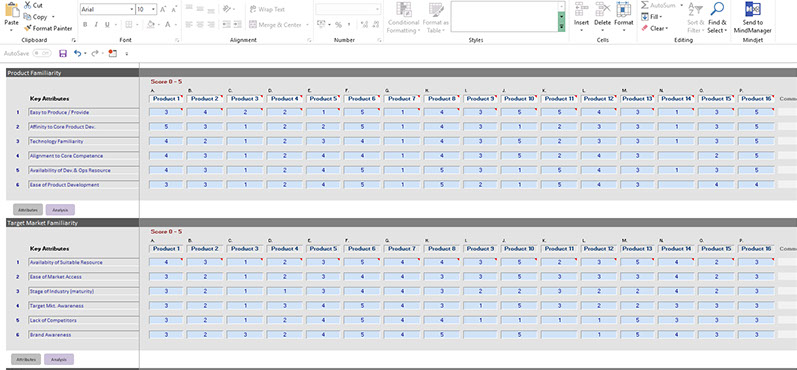Viewport: 797px width, 370px height.
Task: Open the Font dialog launcher
Action: [x=177, y=40]
